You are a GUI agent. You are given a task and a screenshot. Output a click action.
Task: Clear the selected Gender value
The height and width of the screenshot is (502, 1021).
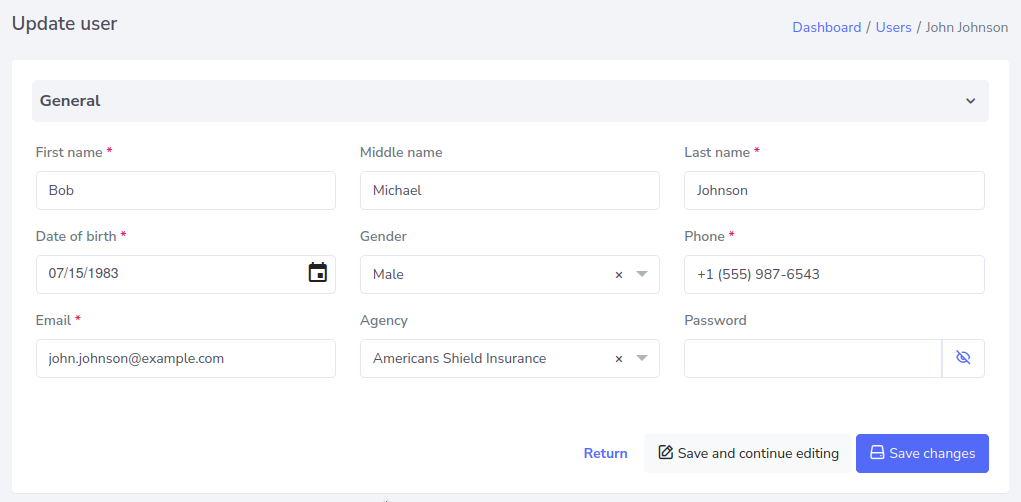pos(618,274)
